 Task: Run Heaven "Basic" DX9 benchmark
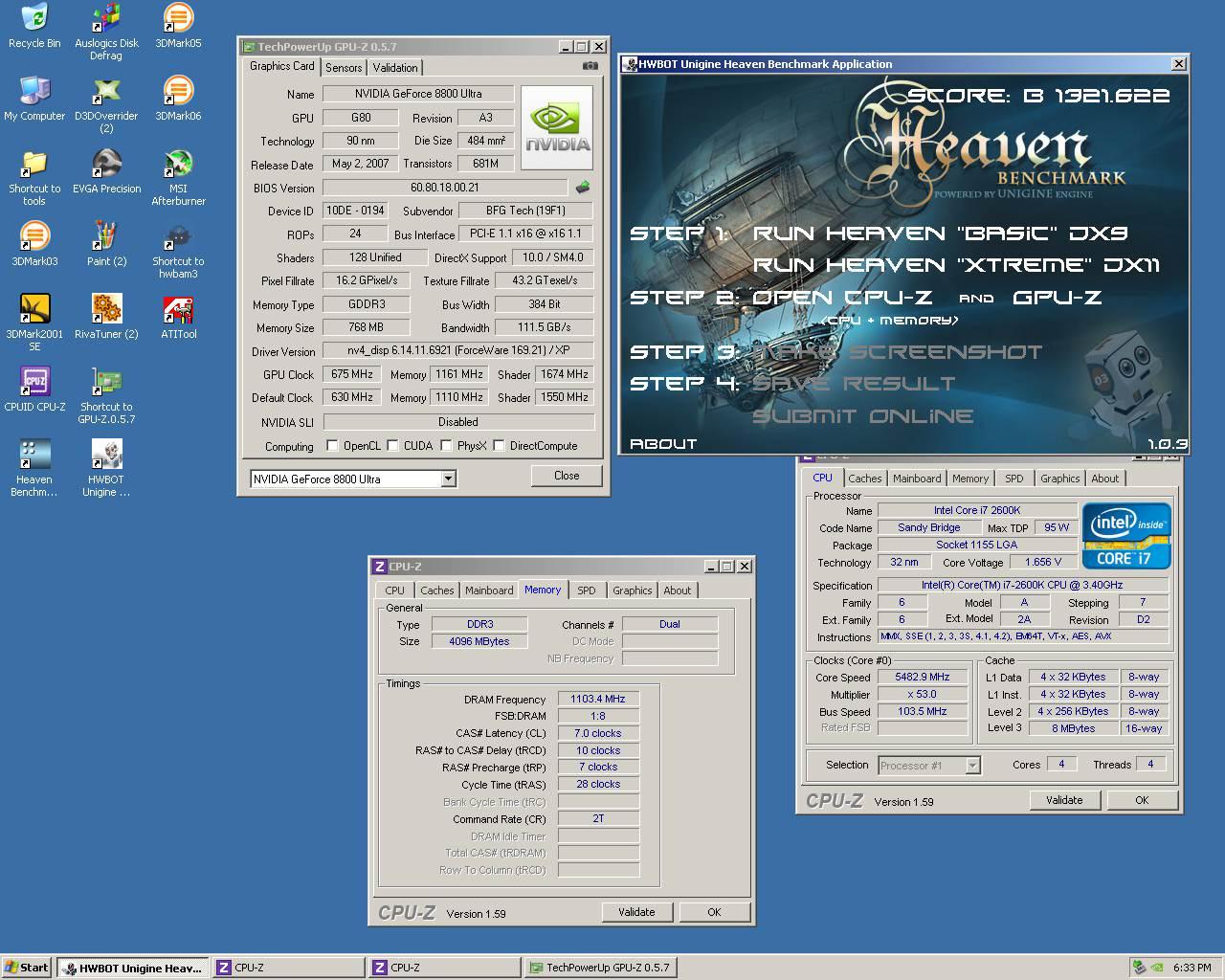click(941, 233)
